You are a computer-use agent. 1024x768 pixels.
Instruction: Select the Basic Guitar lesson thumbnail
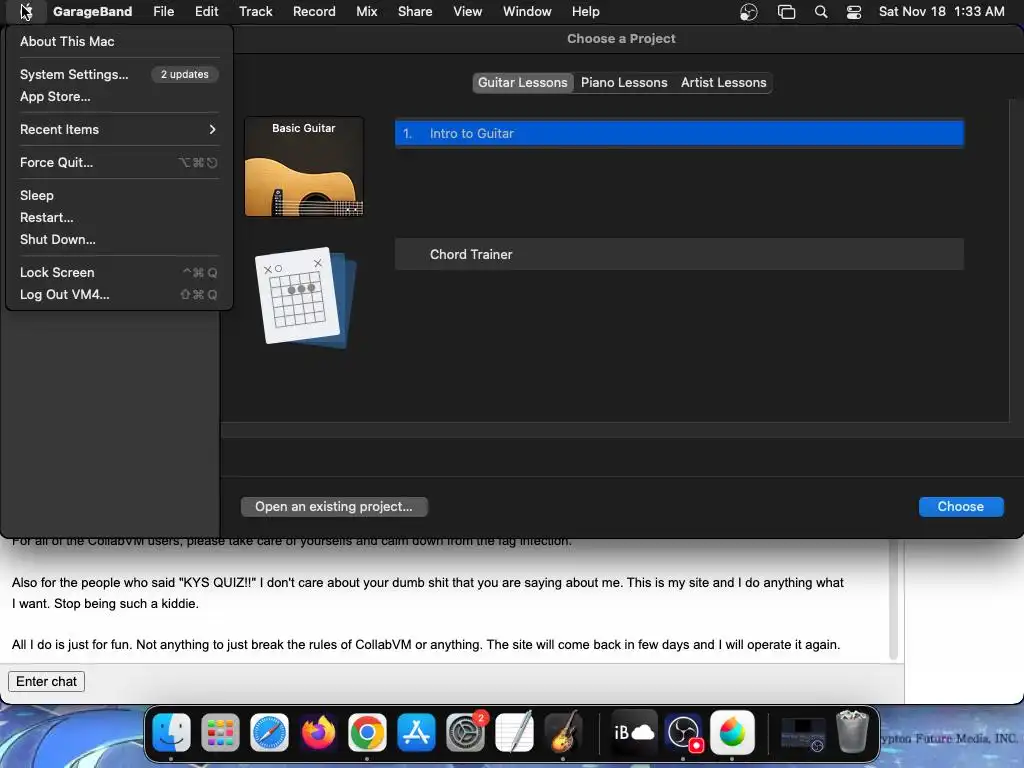pyautogui.click(x=304, y=167)
